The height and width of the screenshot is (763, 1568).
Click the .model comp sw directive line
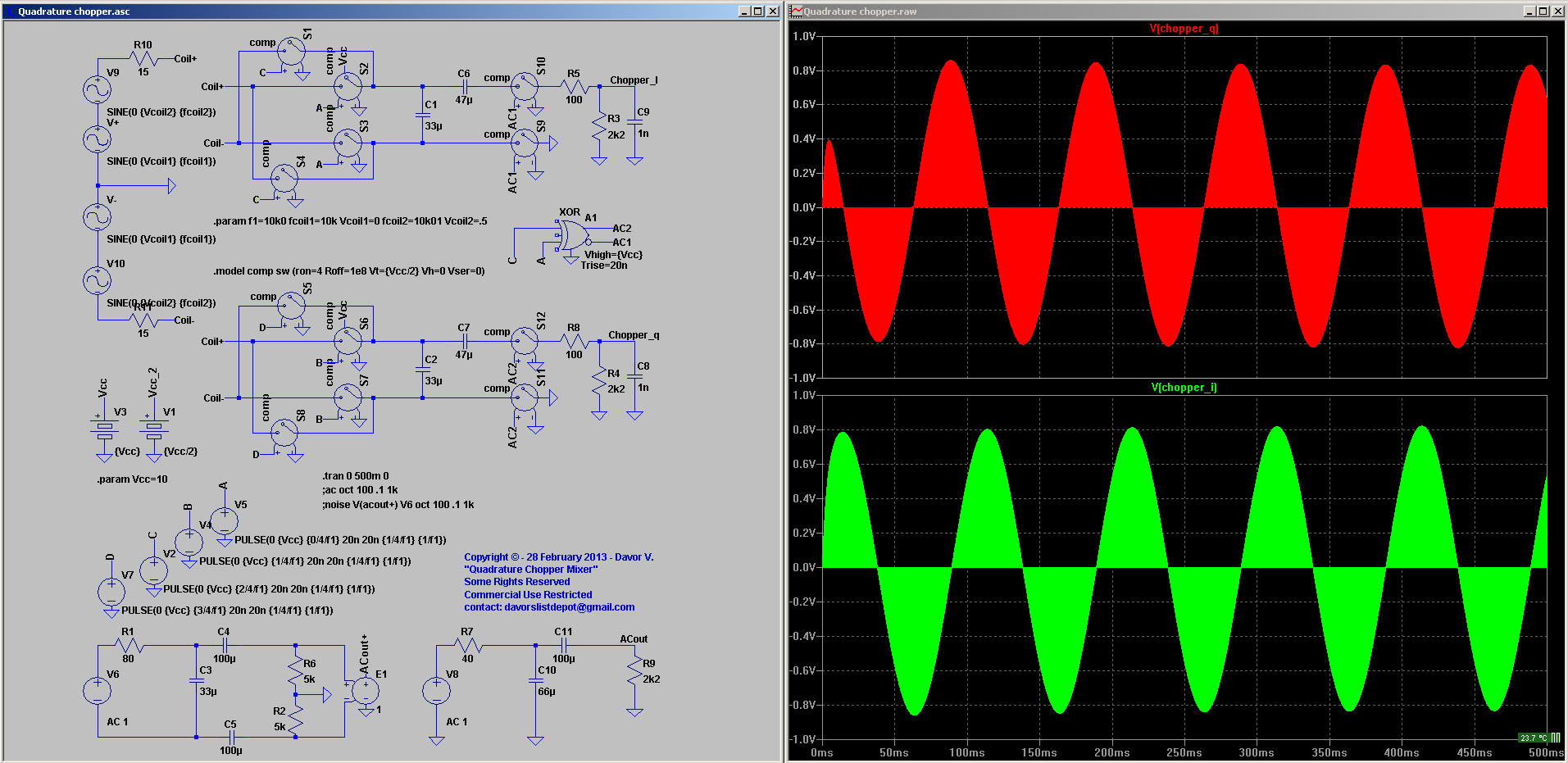[x=348, y=271]
